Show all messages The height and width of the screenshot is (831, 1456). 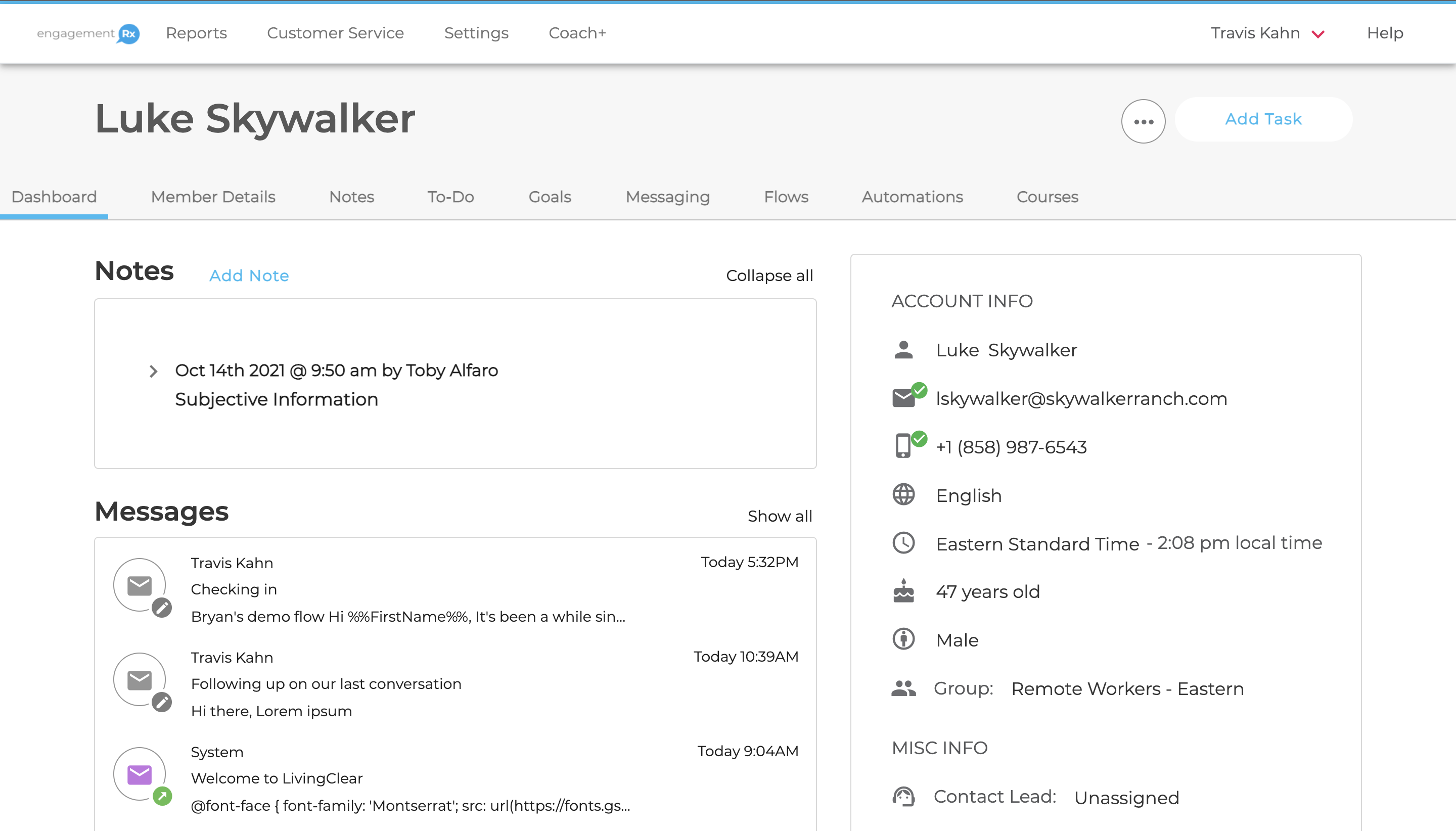coord(780,516)
